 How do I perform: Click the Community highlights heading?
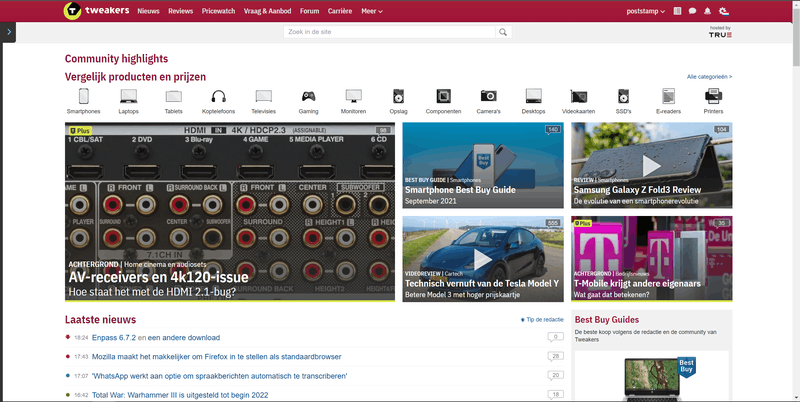click(116, 59)
